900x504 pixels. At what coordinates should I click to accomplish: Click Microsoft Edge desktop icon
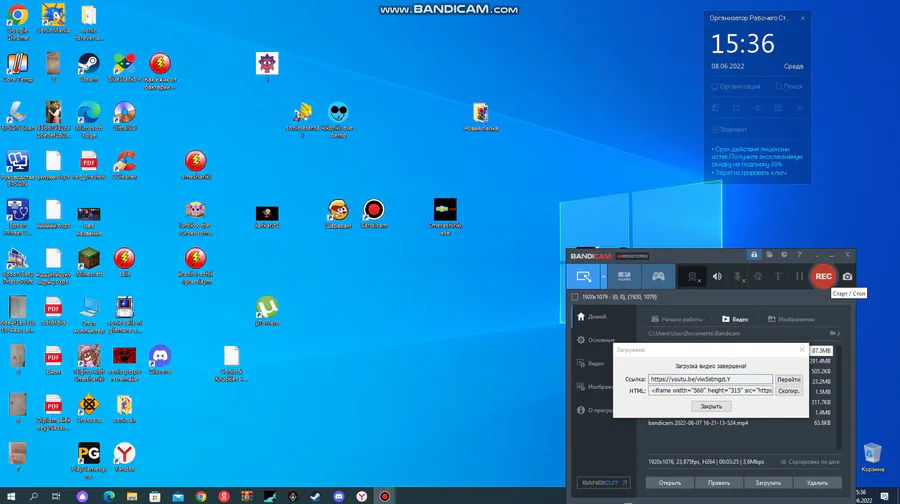(88, 120)
